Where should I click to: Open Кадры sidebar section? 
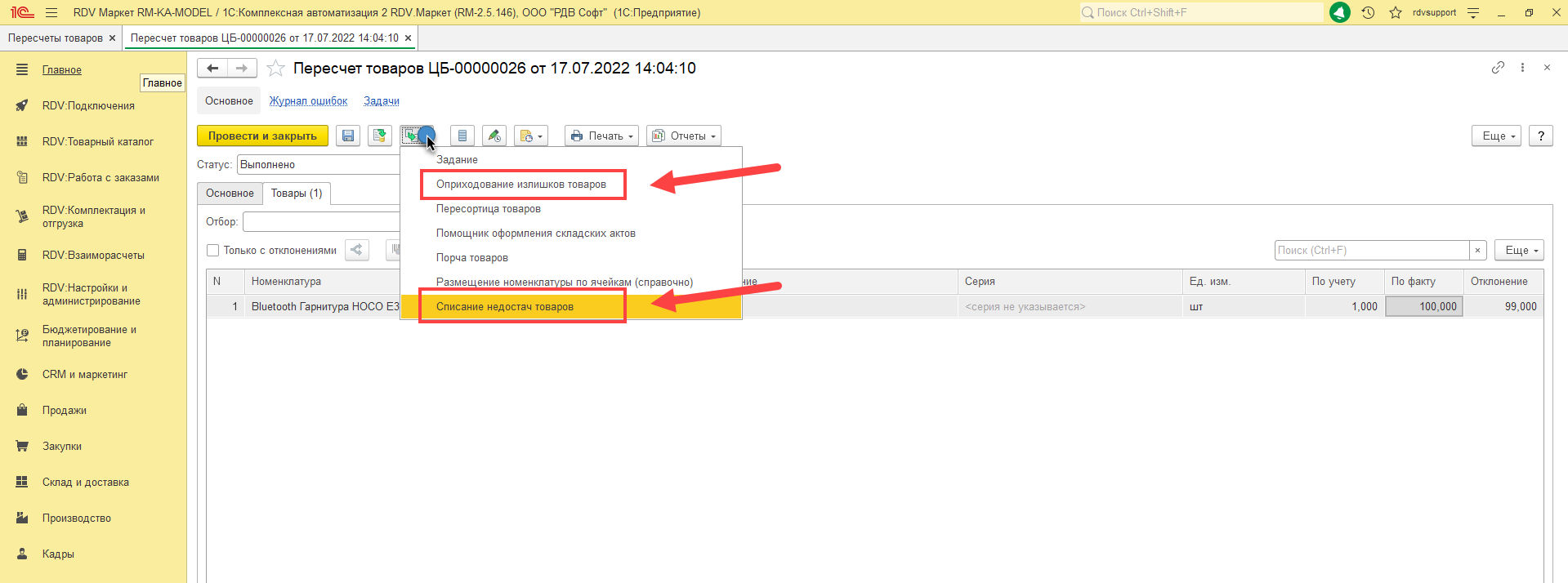[58, 554]
